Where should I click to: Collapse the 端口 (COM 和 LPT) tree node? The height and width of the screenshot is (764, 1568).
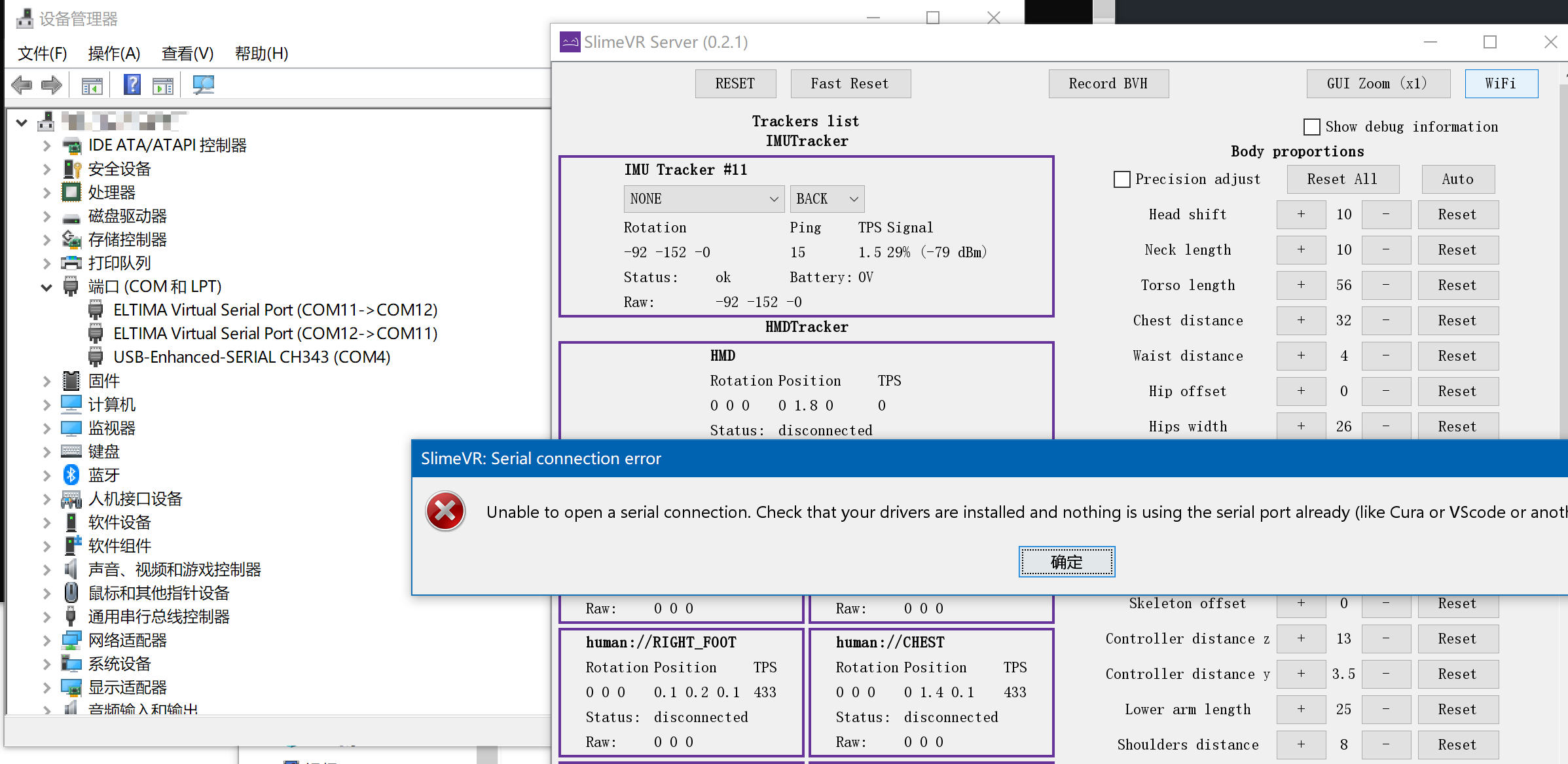click(x=46, y=287)
